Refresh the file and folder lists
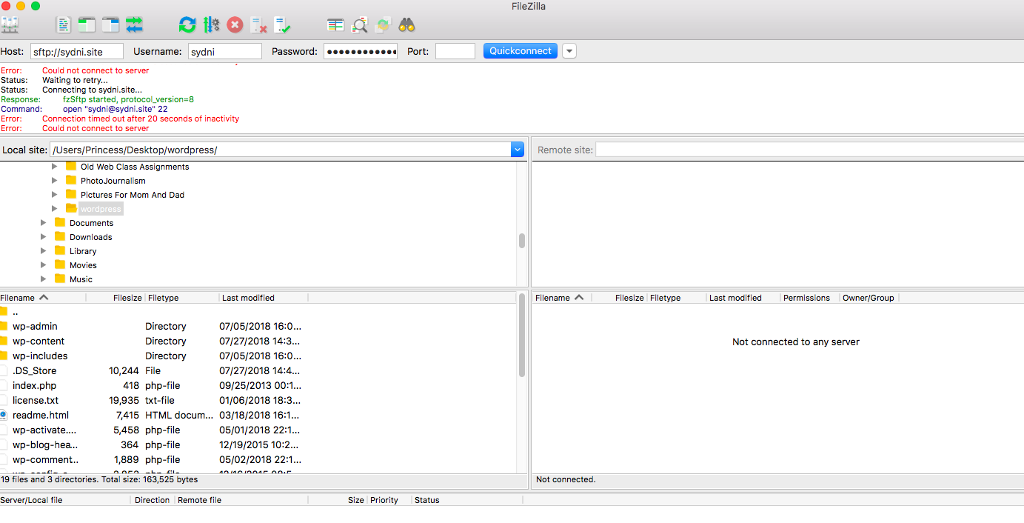Viewport: 1024px width, 523px height. (187, 24)
